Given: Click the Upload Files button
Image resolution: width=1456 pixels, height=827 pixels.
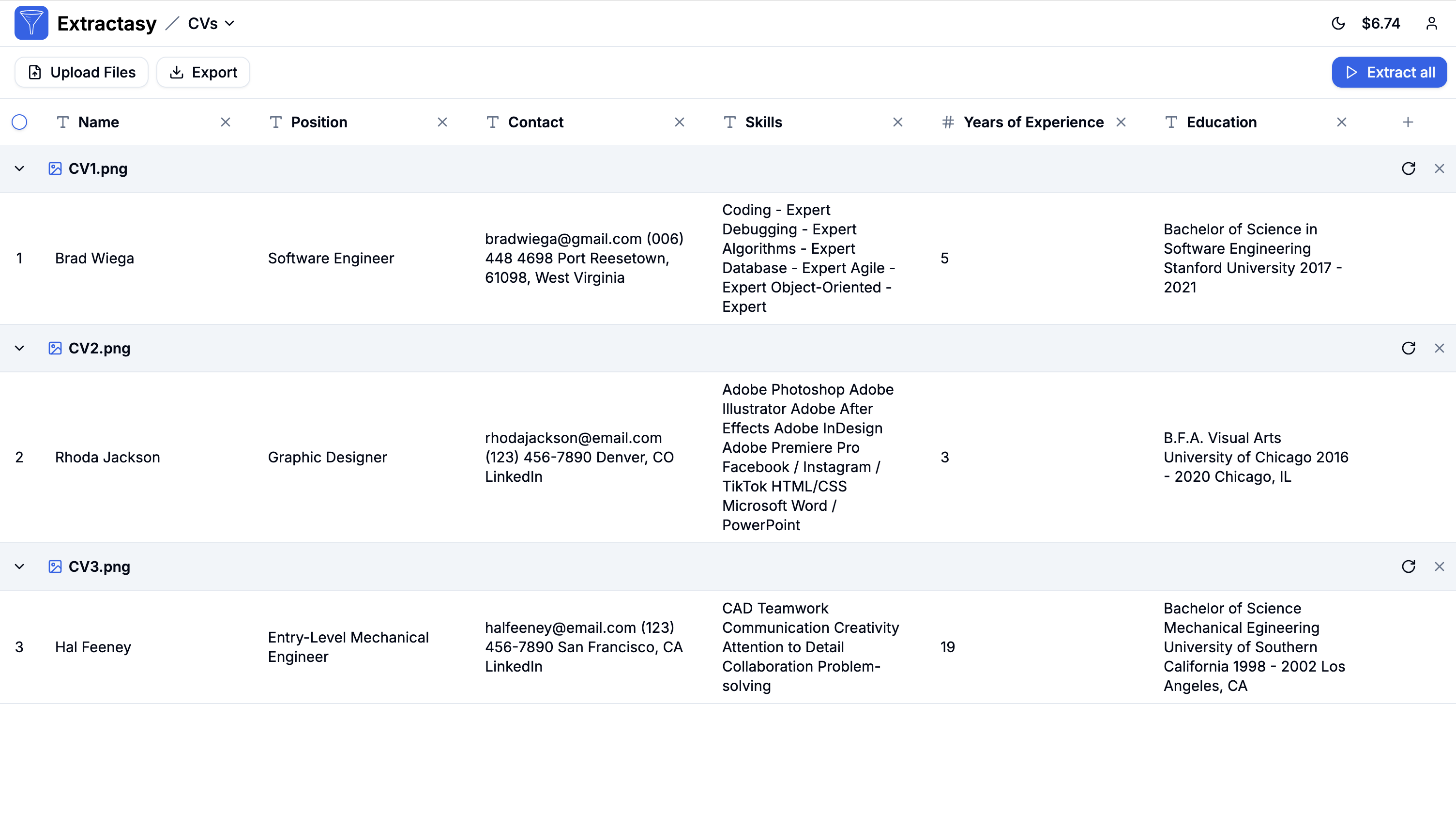Looking at the screenshot, I should pos(82,72).
